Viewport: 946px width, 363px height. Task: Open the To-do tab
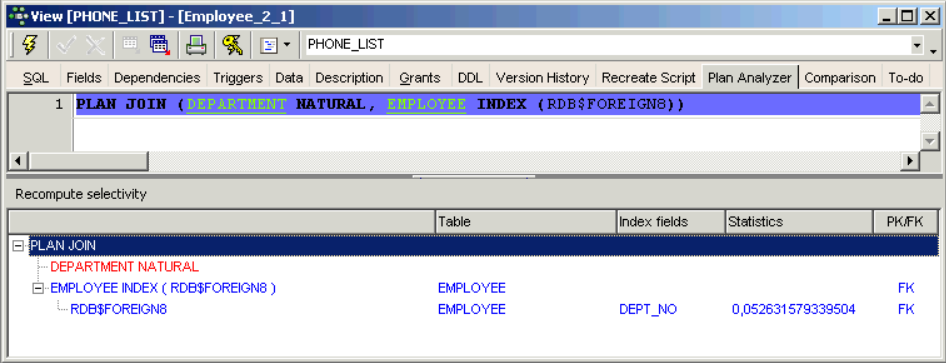pos(906,78)
